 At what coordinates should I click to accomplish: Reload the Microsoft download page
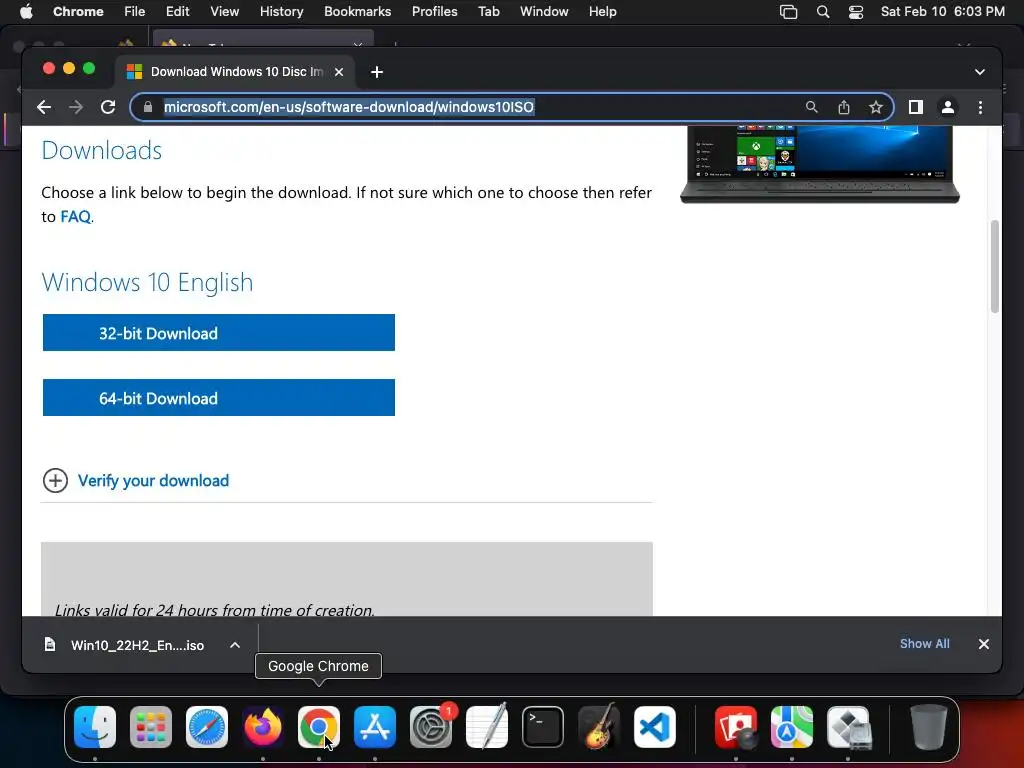pyautogui.click(x=108, y=107)
